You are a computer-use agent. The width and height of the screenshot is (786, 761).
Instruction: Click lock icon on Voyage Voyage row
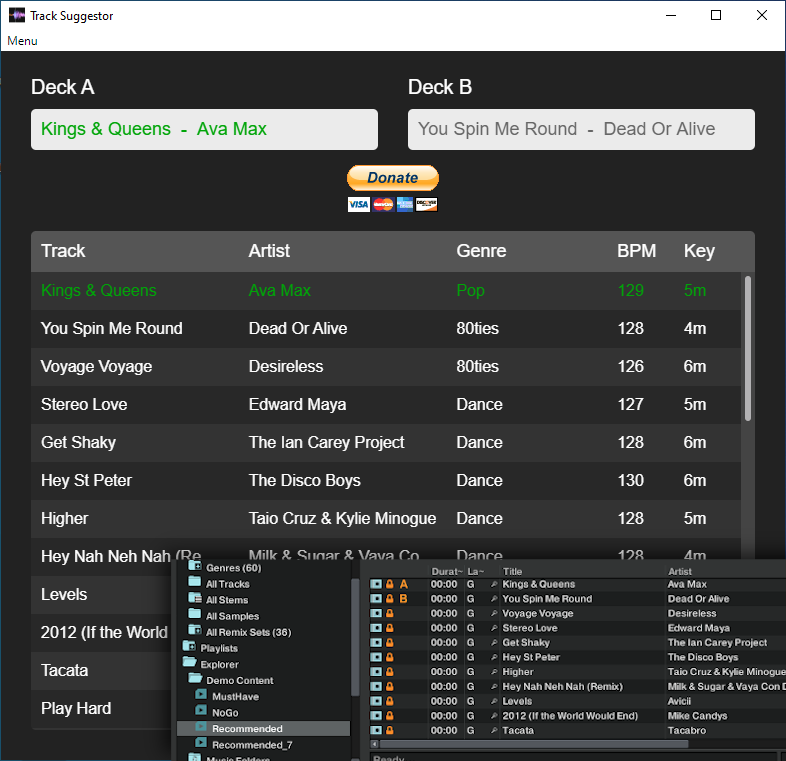pos(389,613)
